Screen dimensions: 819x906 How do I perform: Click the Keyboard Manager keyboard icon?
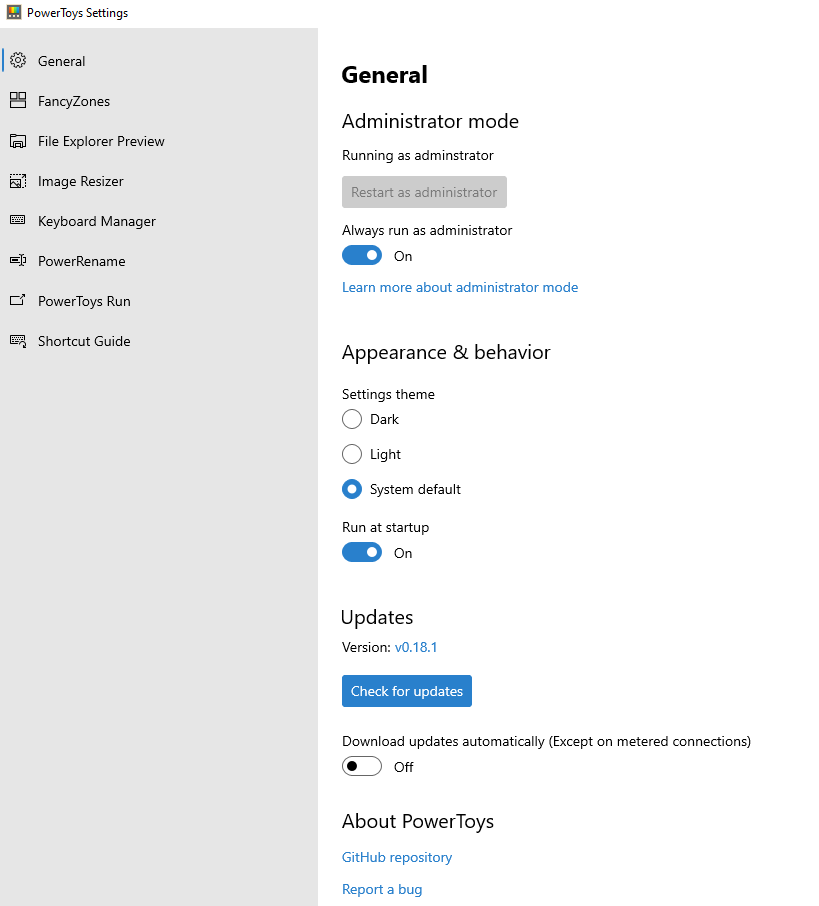(18, 220)
